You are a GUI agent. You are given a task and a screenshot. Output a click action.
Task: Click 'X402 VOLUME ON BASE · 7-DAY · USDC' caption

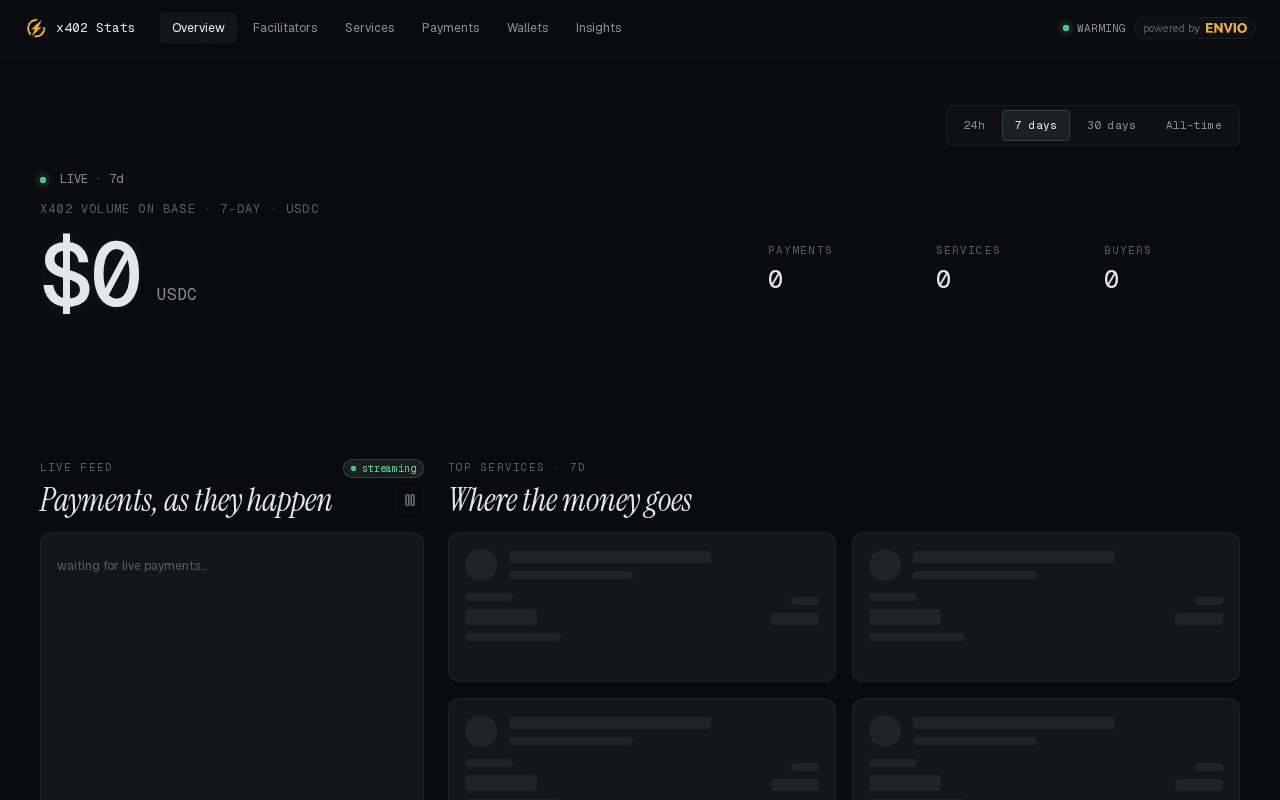(x=180, y=209)
